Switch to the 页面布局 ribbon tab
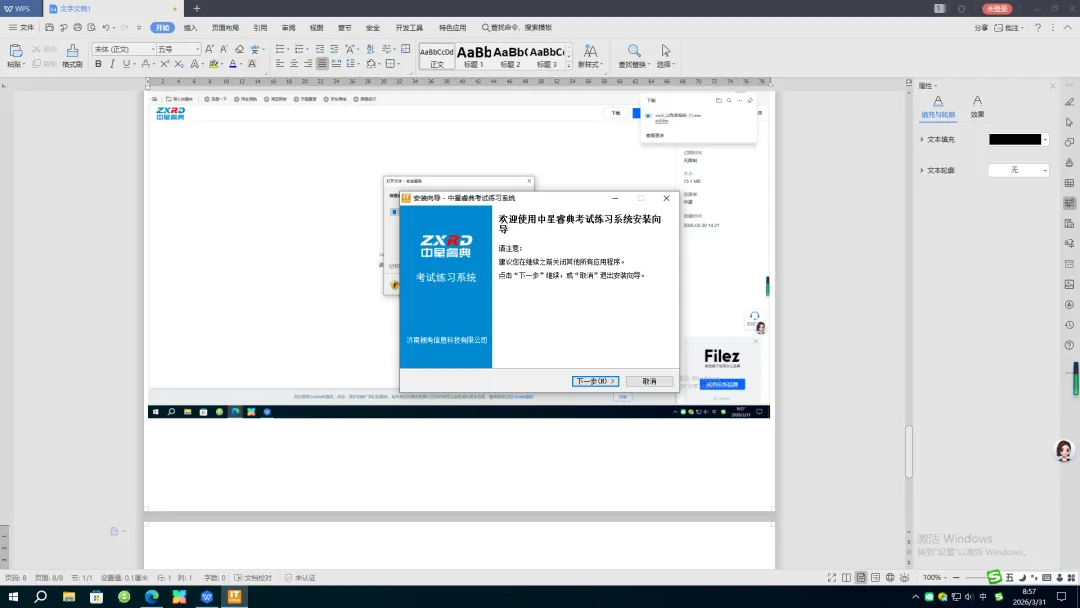 (225, 28)
